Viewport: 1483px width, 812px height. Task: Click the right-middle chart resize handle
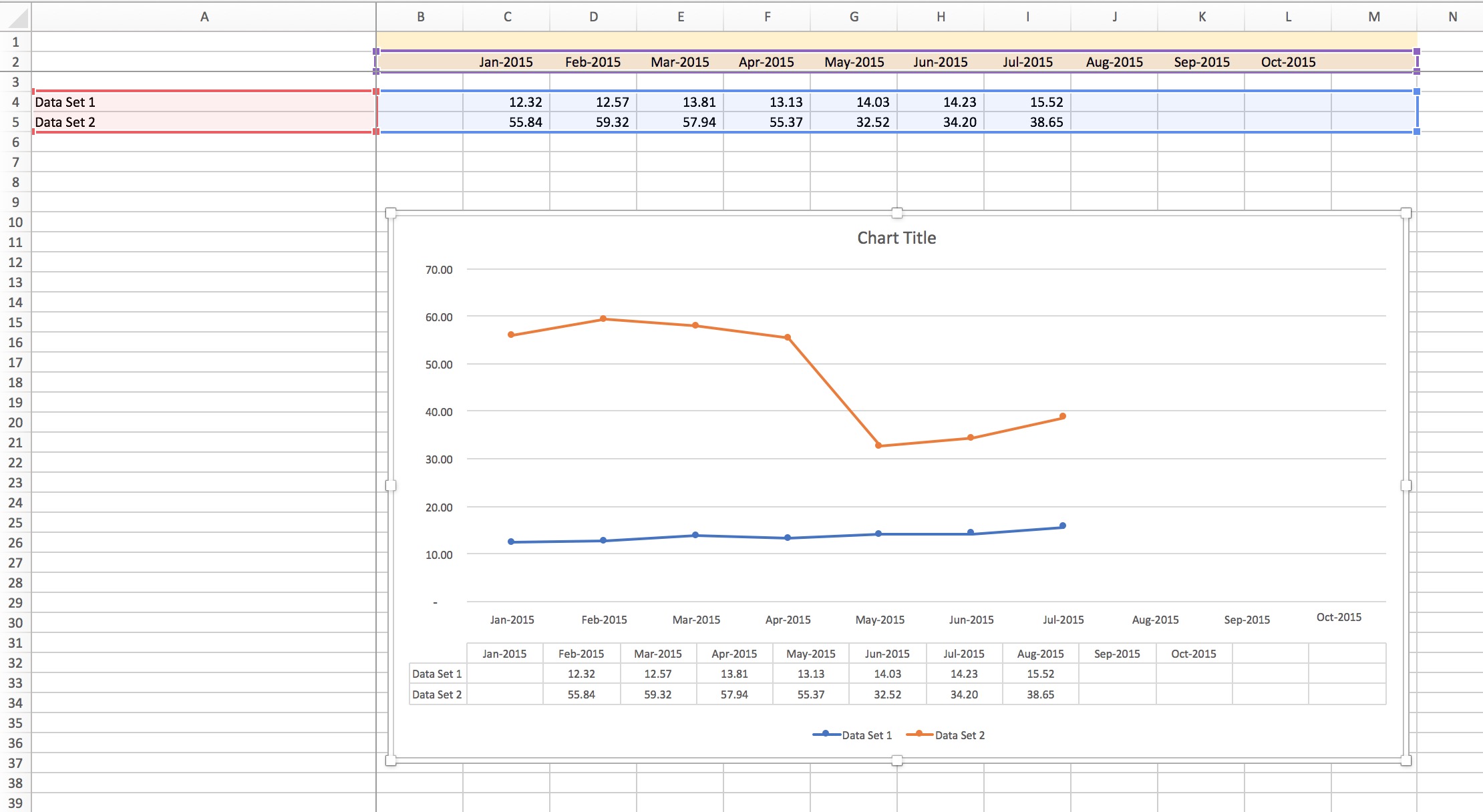(x=1406, y=485)
